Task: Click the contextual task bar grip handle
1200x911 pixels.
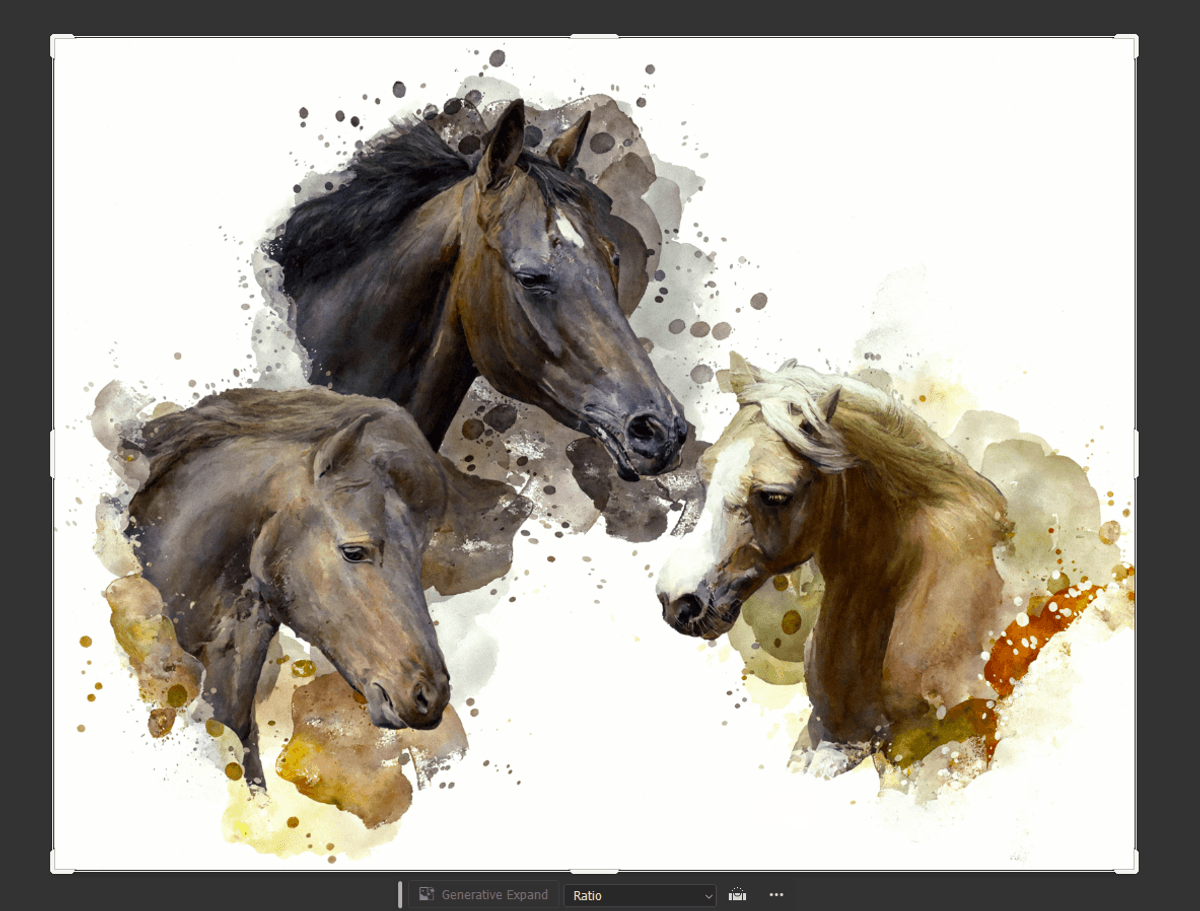Action: click(400, 895)
